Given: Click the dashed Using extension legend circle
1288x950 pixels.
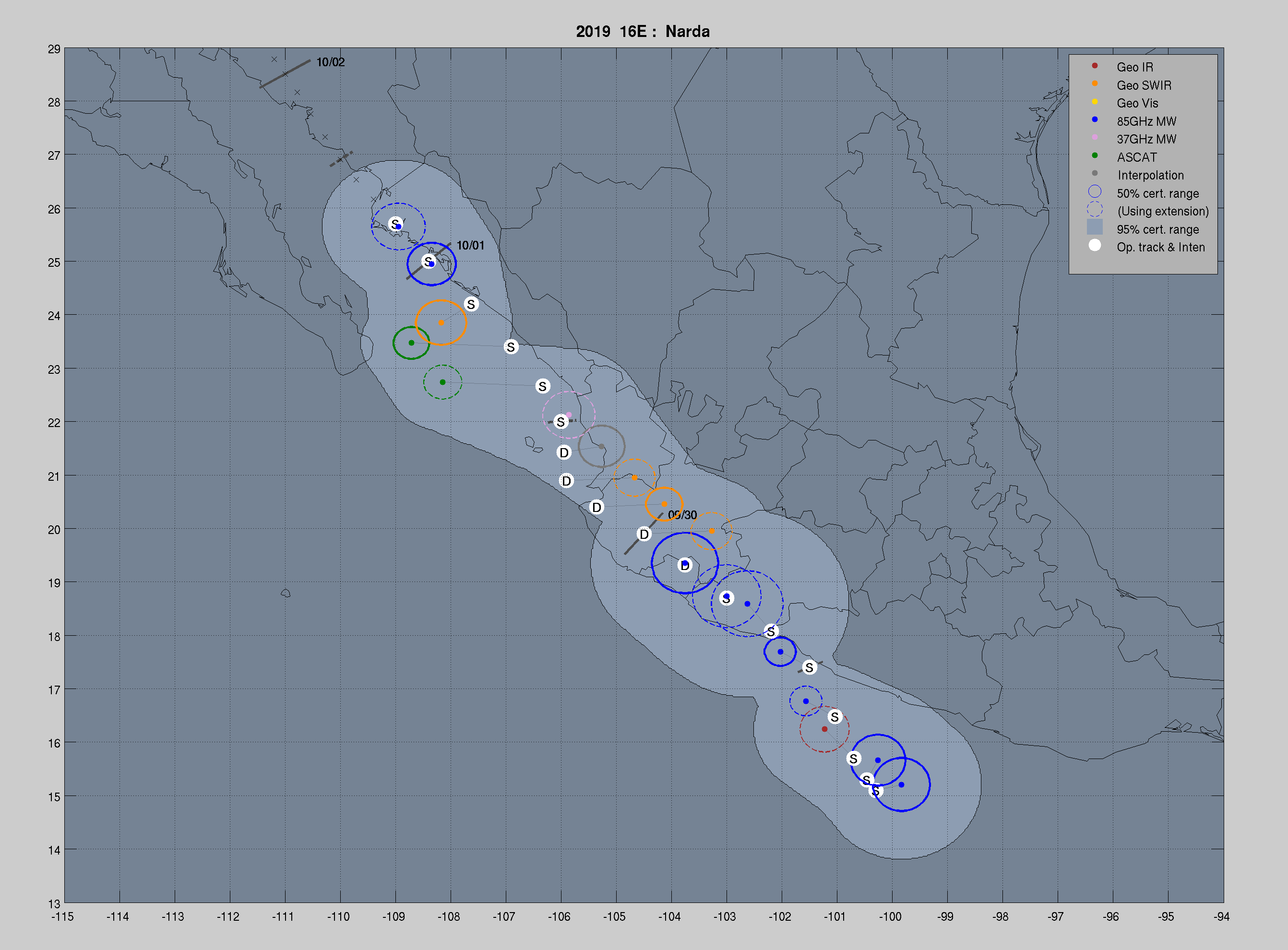Looking at the screenshot, I should coord(1094,210).
